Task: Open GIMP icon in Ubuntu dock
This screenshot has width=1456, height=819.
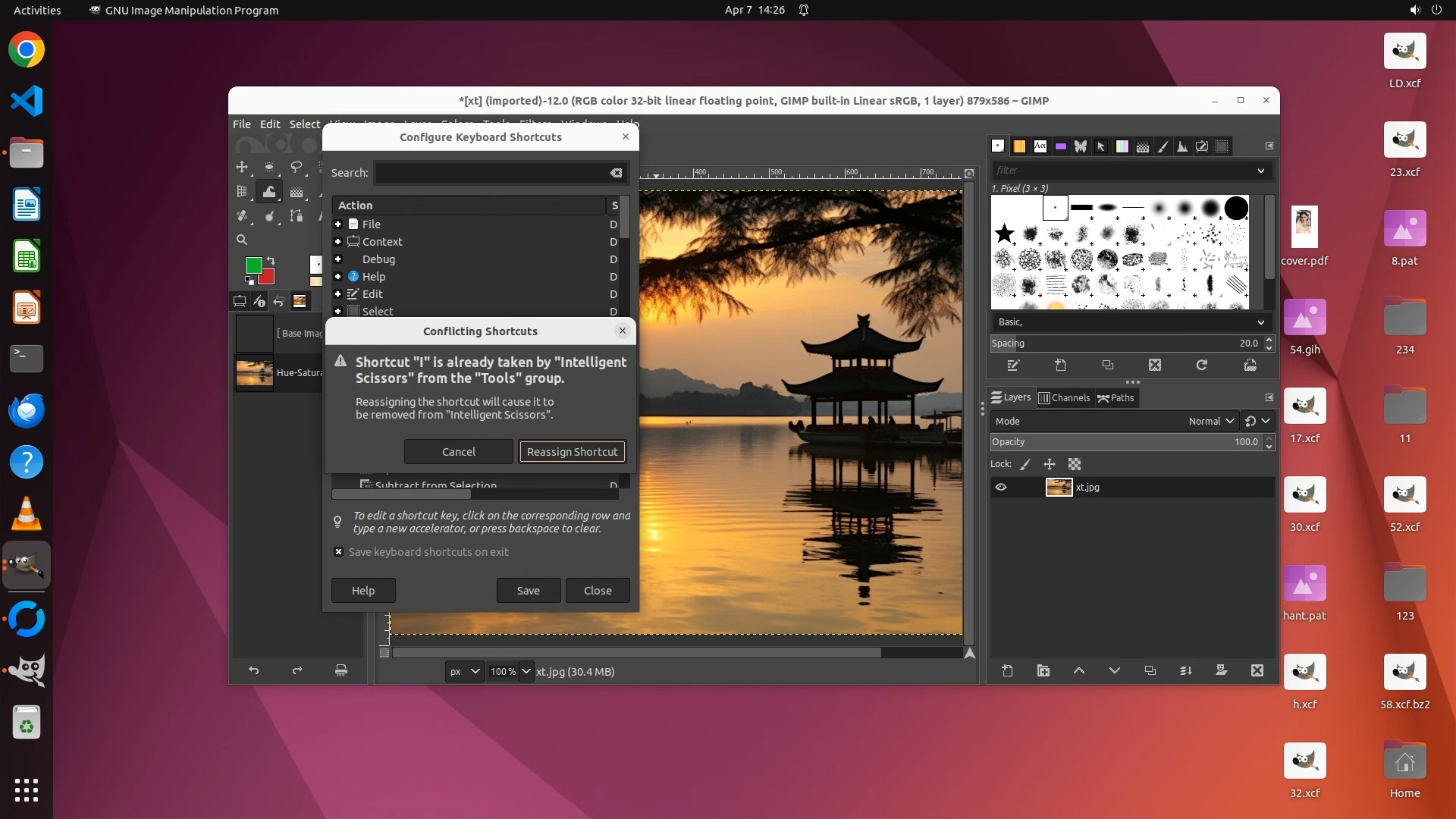Action: 27,566
